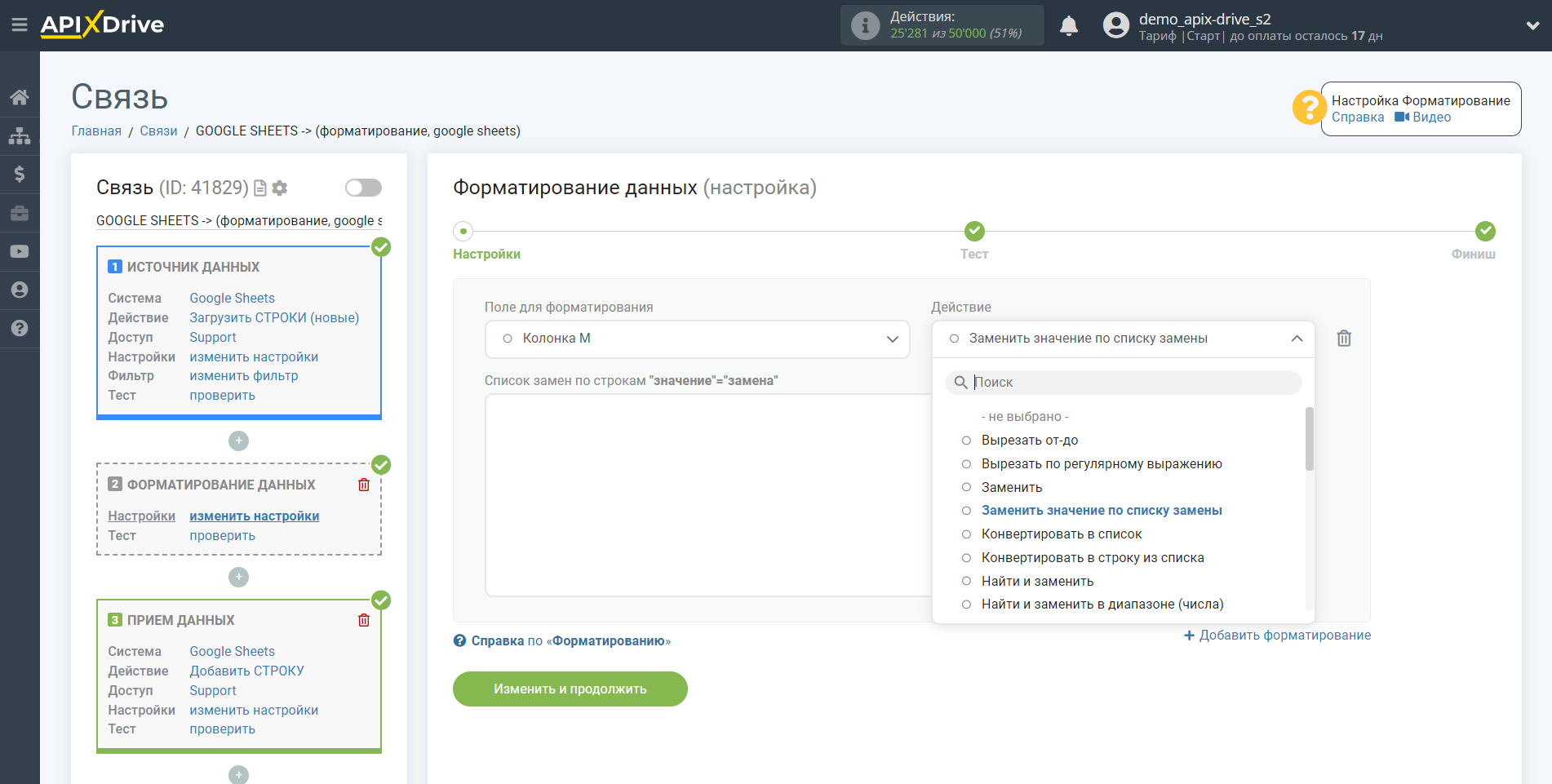Select option Найти и заменить
1552x784 pixels.
click(x=1037, y=582)
